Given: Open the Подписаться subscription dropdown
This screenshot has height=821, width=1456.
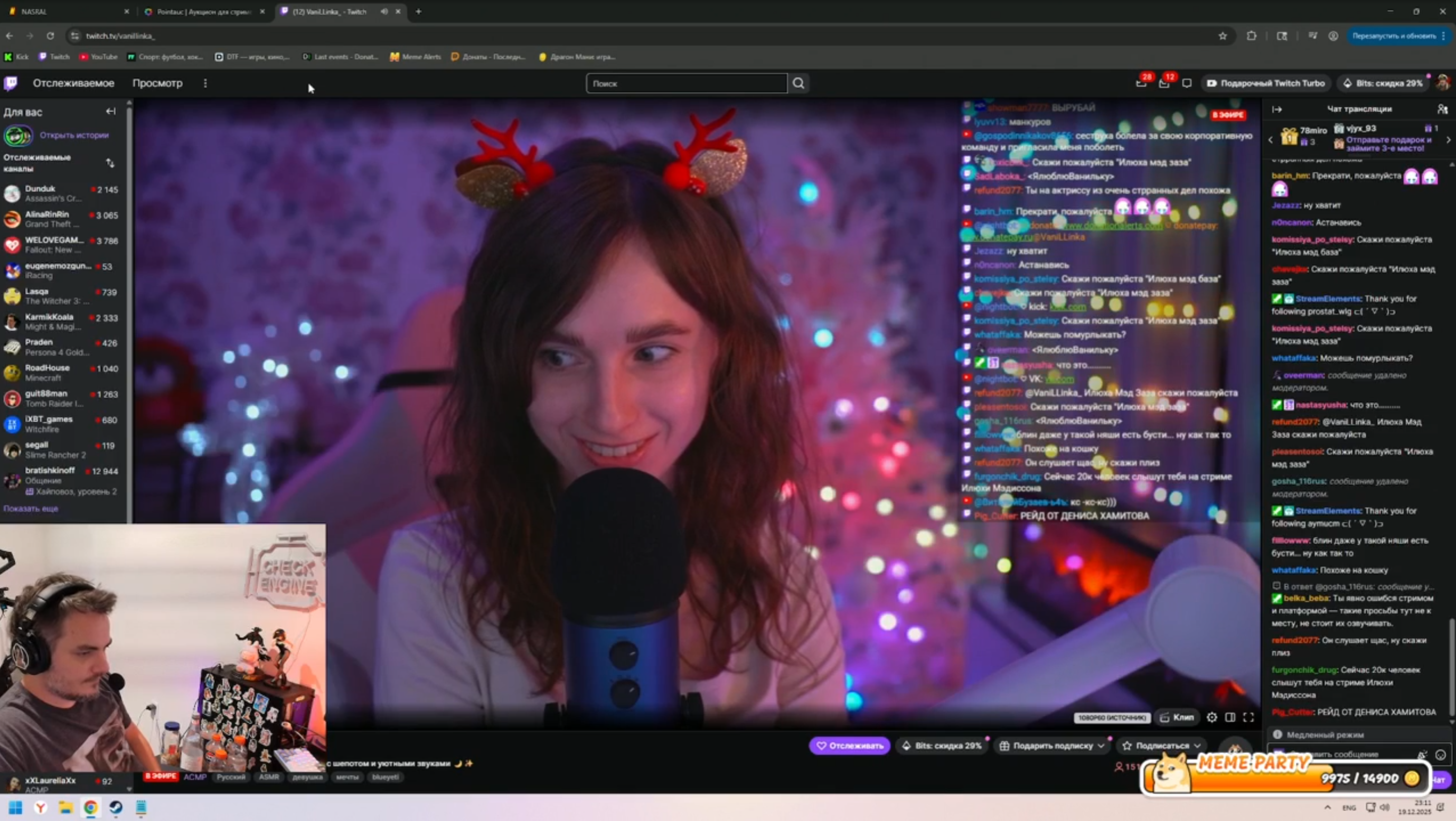Looking at the screenshot, I should 1197,745.
